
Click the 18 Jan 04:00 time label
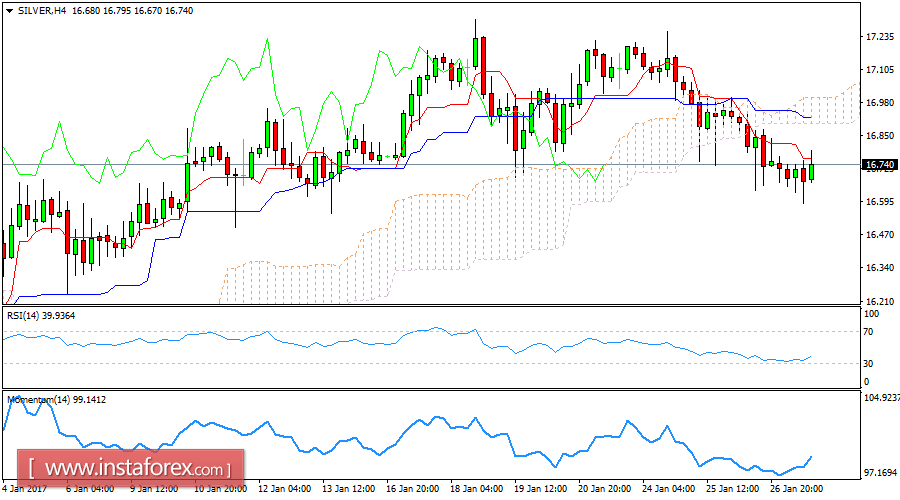click(476, 489)
